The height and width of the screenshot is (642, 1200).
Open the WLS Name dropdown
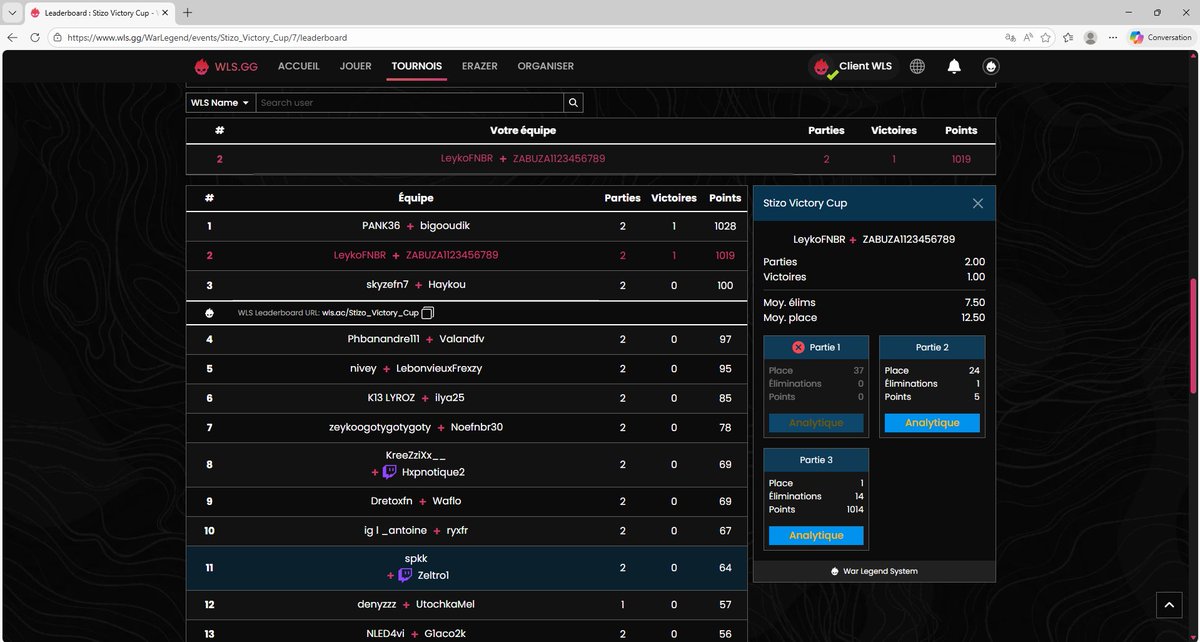[220, 102]
